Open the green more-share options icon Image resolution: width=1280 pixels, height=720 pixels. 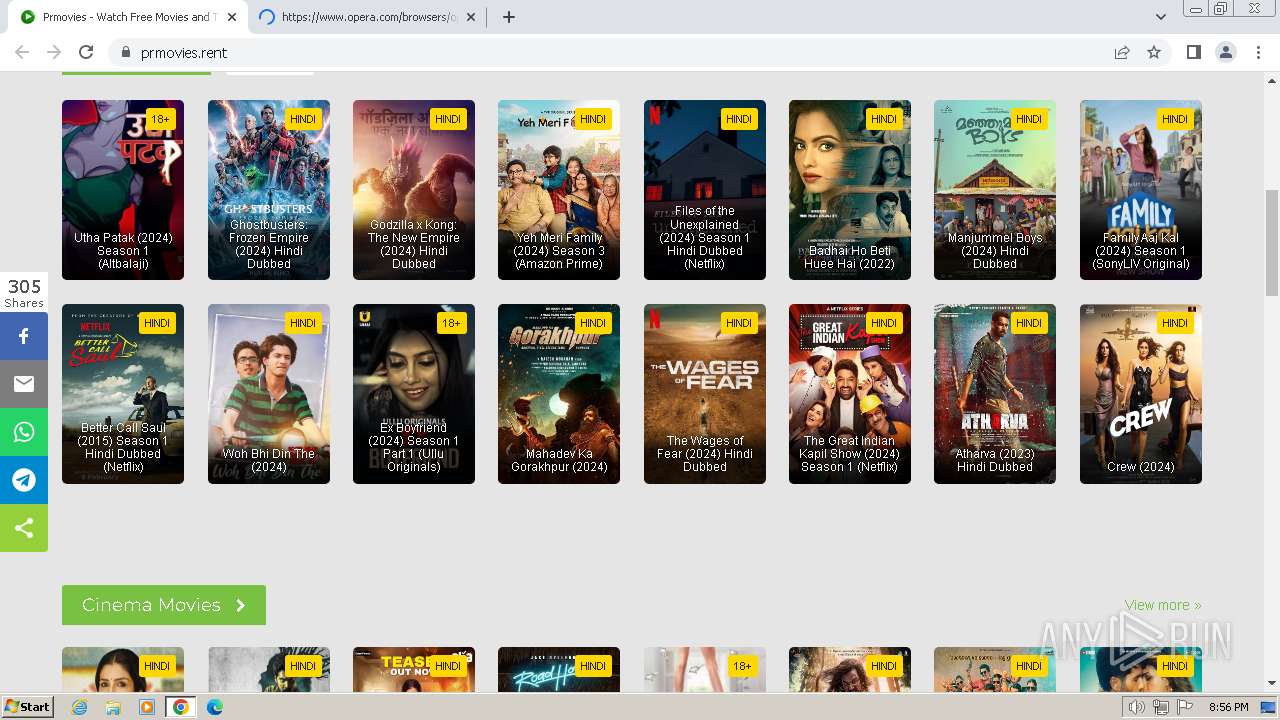[x=24, y=528]
